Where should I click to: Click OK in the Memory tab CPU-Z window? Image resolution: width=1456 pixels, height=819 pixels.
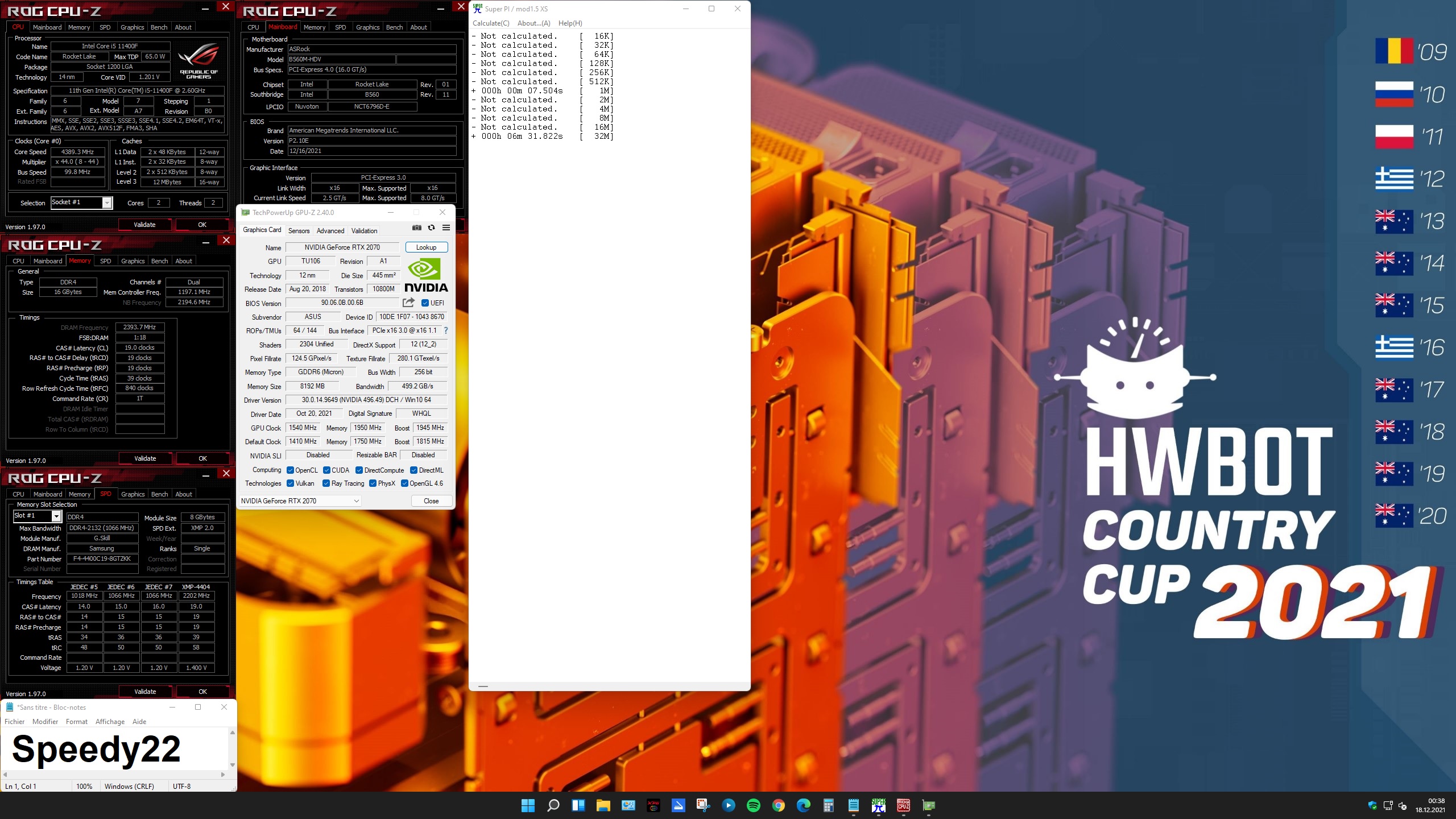(202, 458)
